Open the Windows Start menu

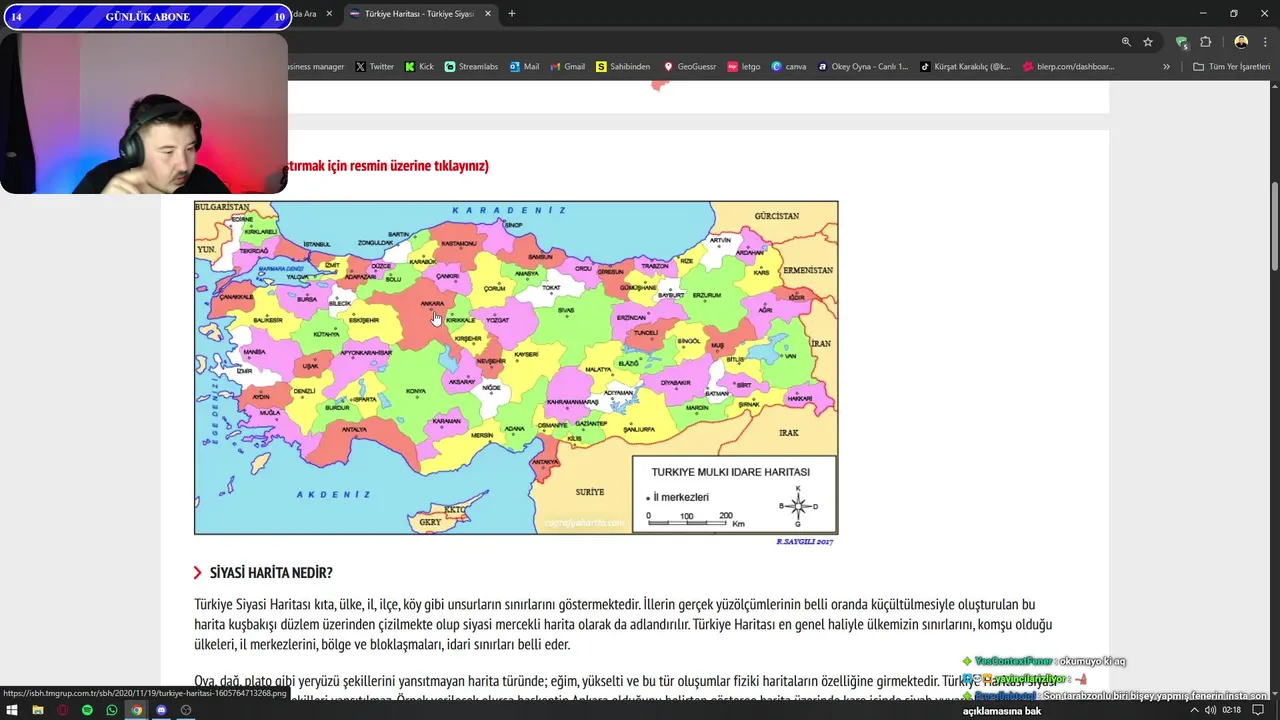coord(12,710)
